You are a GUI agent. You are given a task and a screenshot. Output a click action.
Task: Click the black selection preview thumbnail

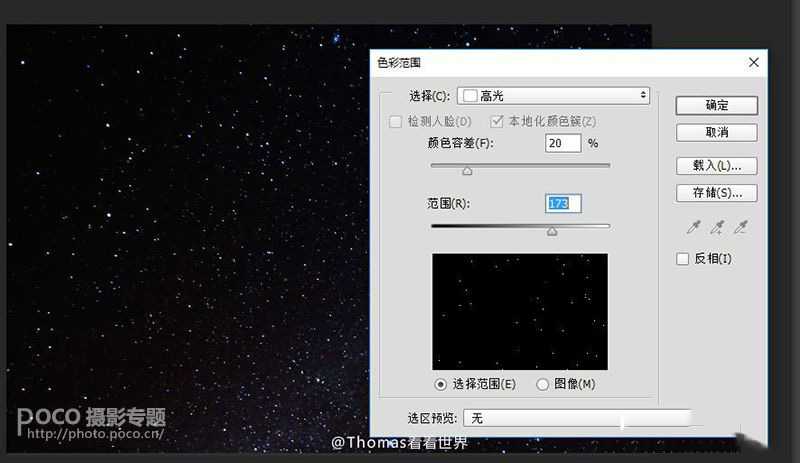point(519,311)
